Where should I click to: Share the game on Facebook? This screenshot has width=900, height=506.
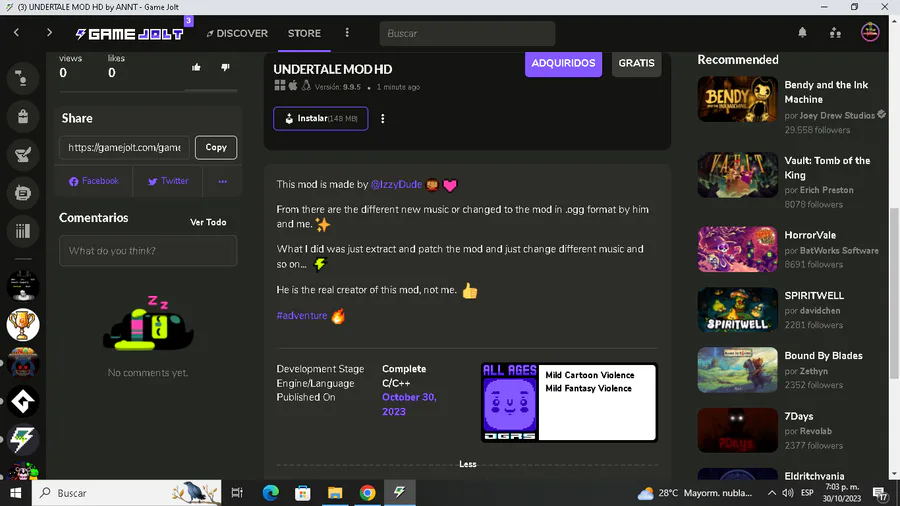point(94,181)
